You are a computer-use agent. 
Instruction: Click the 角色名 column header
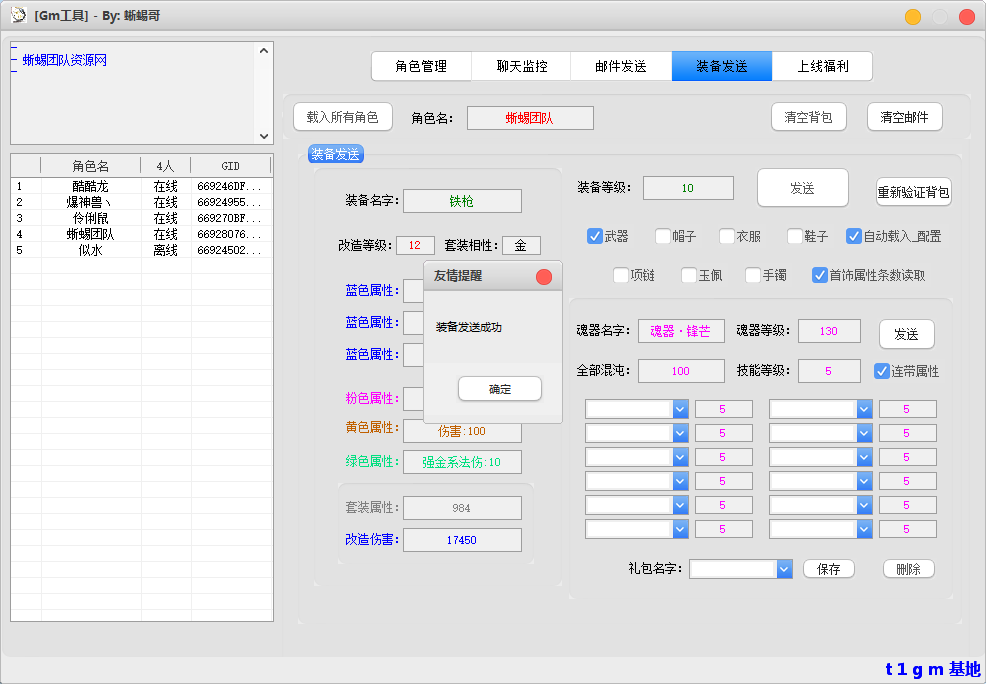click(x=91, y=166)
